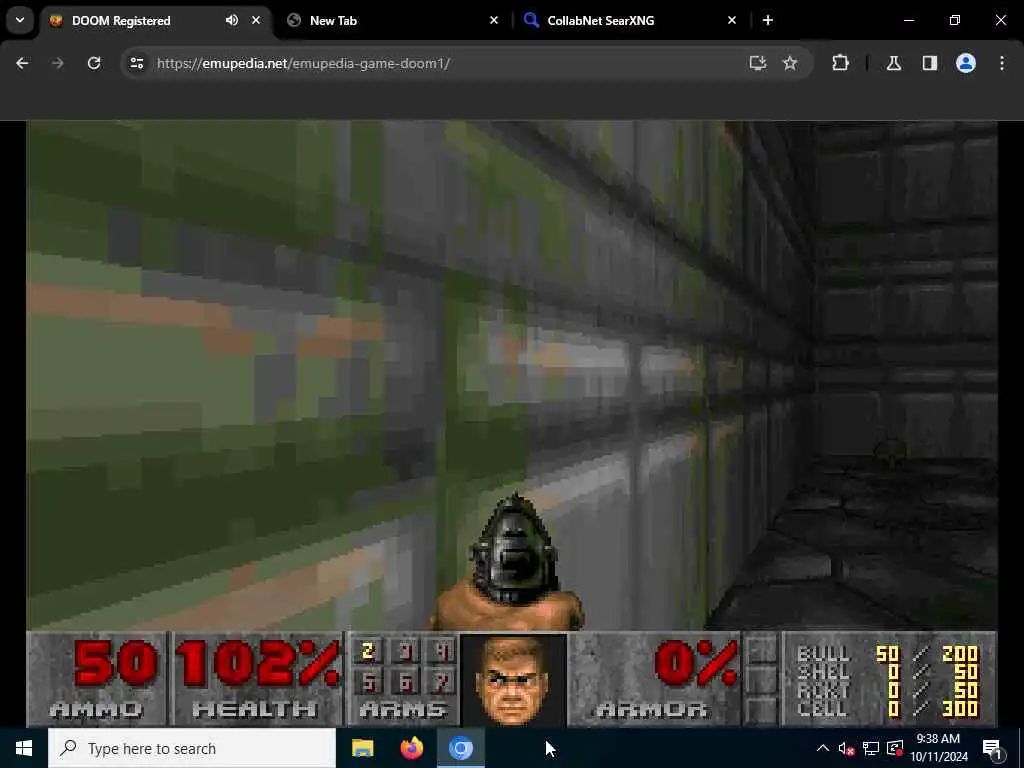Click the Doomguy face portrait

(x=513, y=679)
